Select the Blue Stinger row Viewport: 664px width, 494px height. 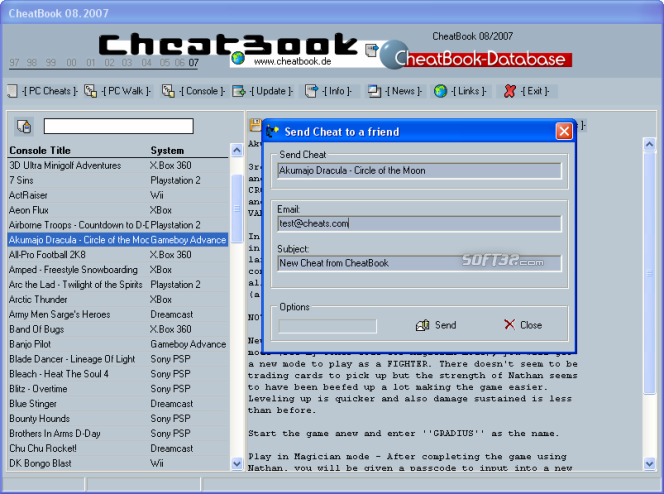click(118, 404)
